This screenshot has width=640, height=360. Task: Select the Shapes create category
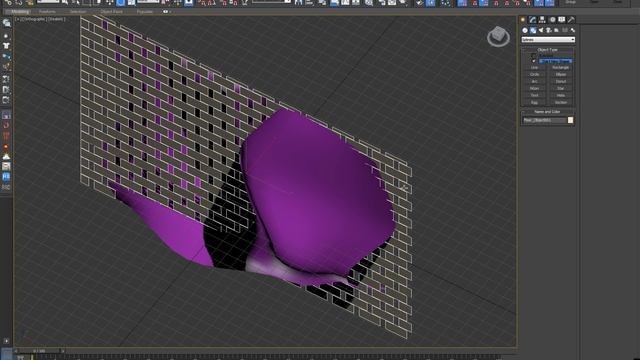[x=533, y=30]
